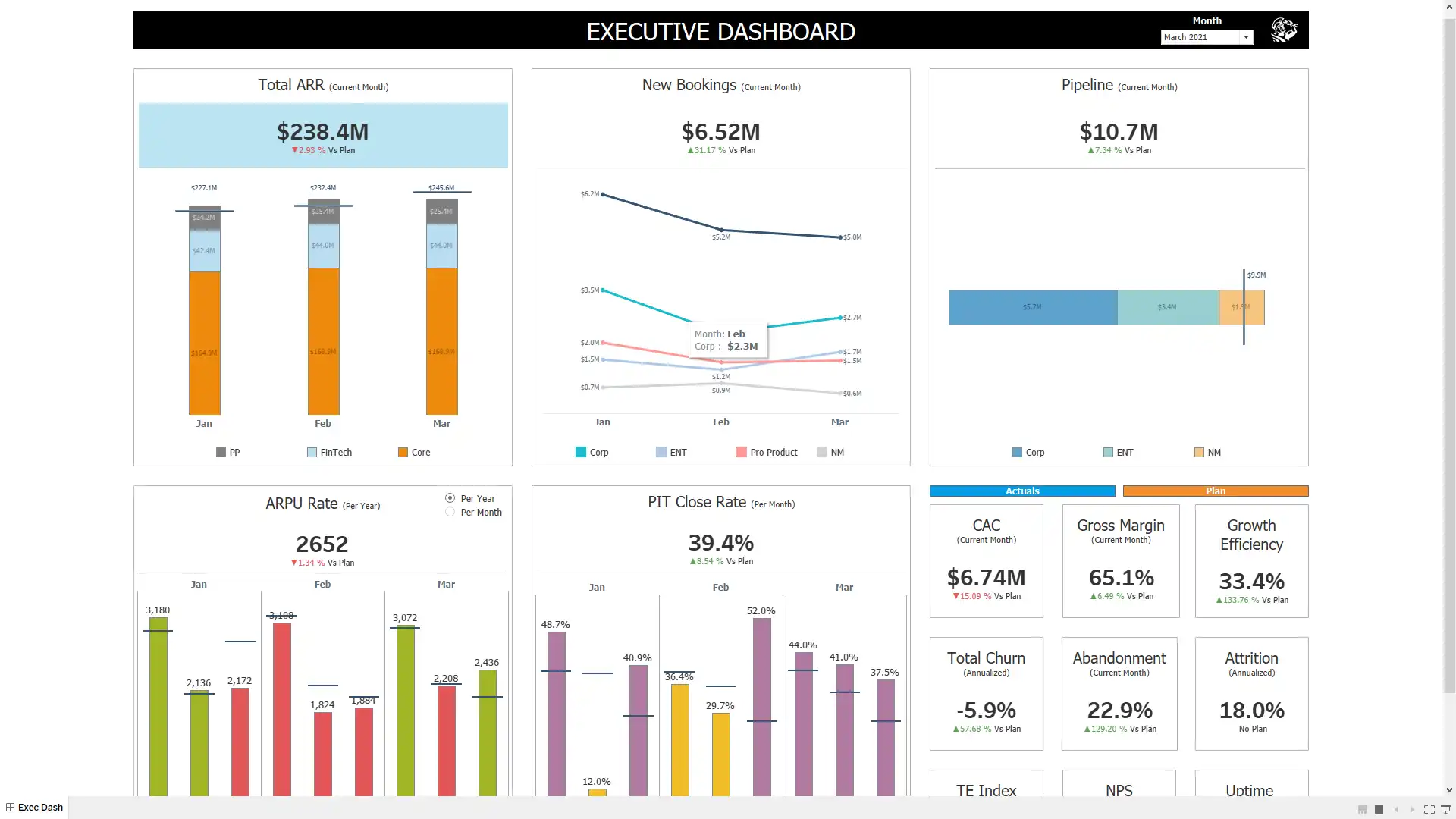Click the vertical scrollbar up arrow
The height and width of the screenshot is (819, 1456).
(1449, 6)
